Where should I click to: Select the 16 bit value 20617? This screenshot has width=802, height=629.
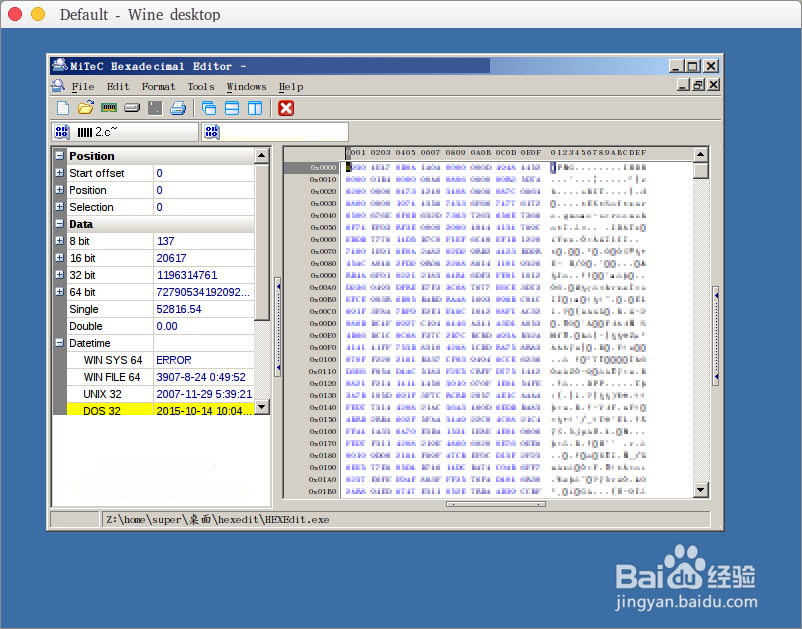point(171,258)
